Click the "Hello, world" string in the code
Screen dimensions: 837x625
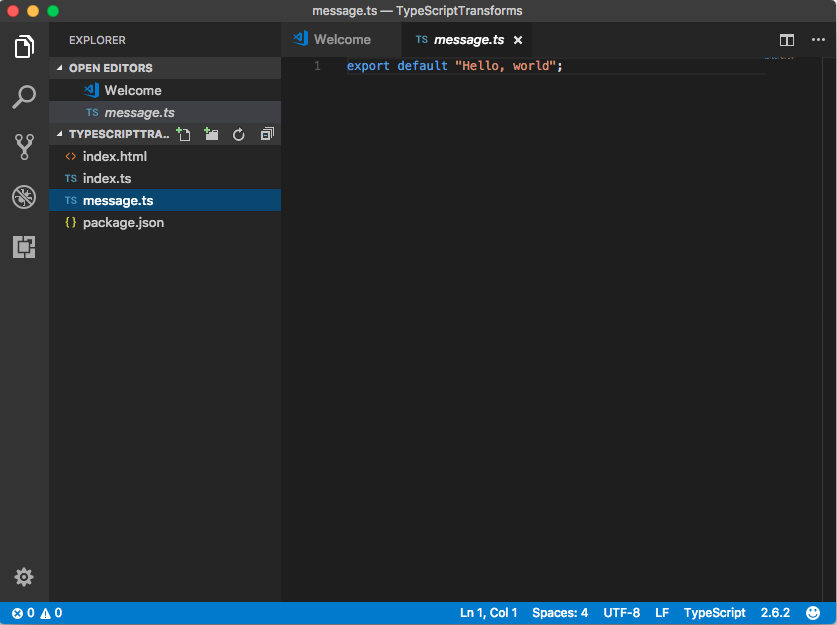505,66
